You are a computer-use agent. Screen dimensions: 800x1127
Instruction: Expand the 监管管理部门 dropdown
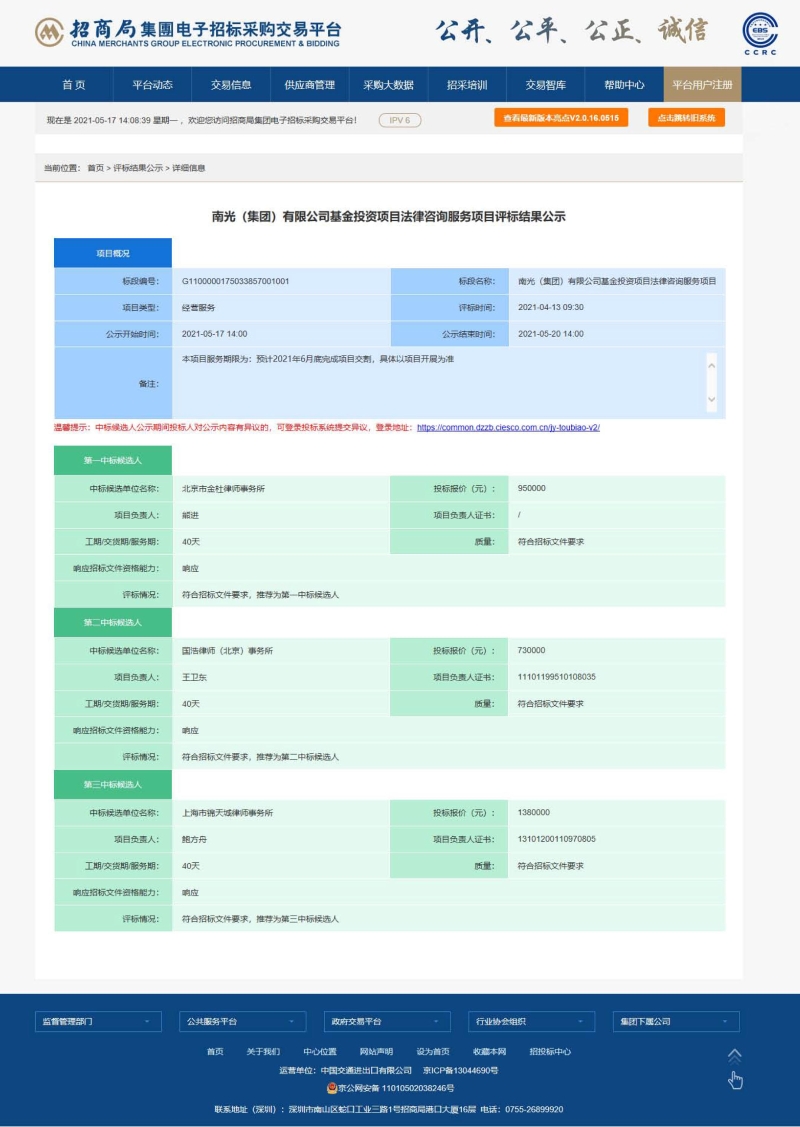97,1021
